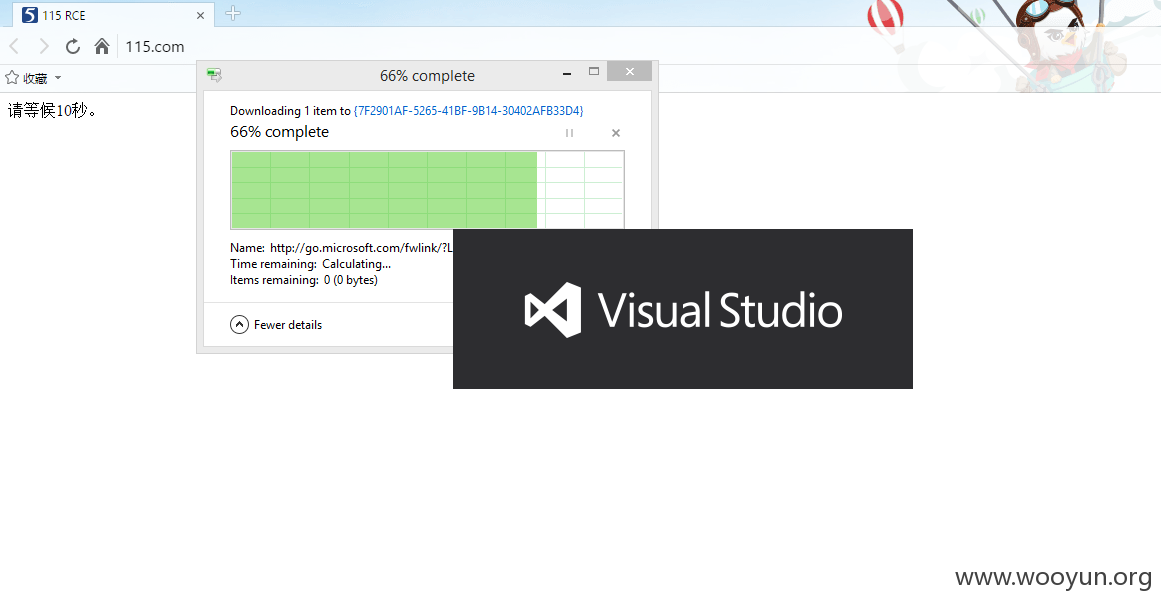This screenshot has width=1161, height=606.
Task: Click the 请等候10秒 page text
Action: (x=52, y=110)
